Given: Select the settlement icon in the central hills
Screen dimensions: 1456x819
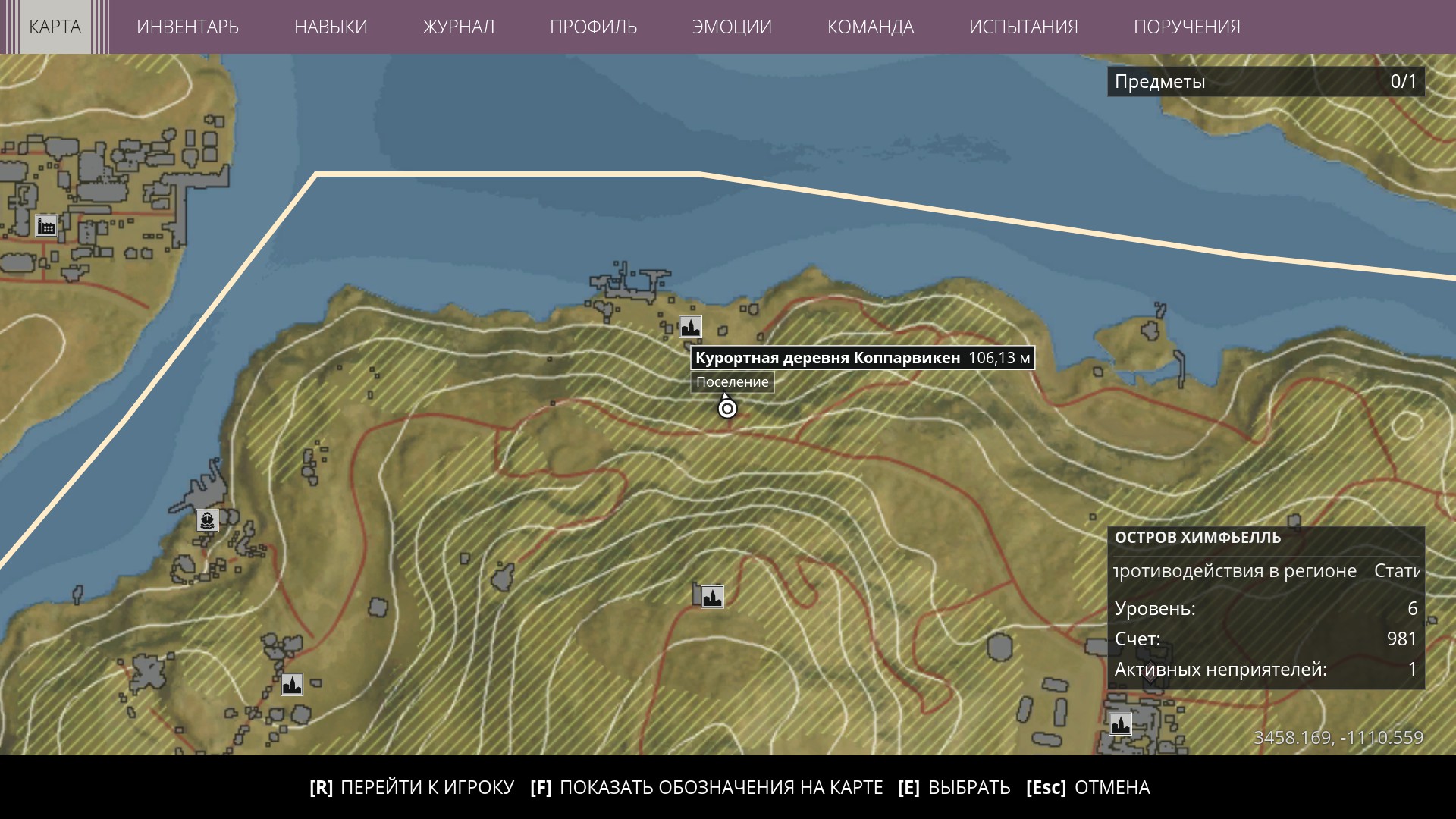Looking at the screenshot, I should click(711, 597).
